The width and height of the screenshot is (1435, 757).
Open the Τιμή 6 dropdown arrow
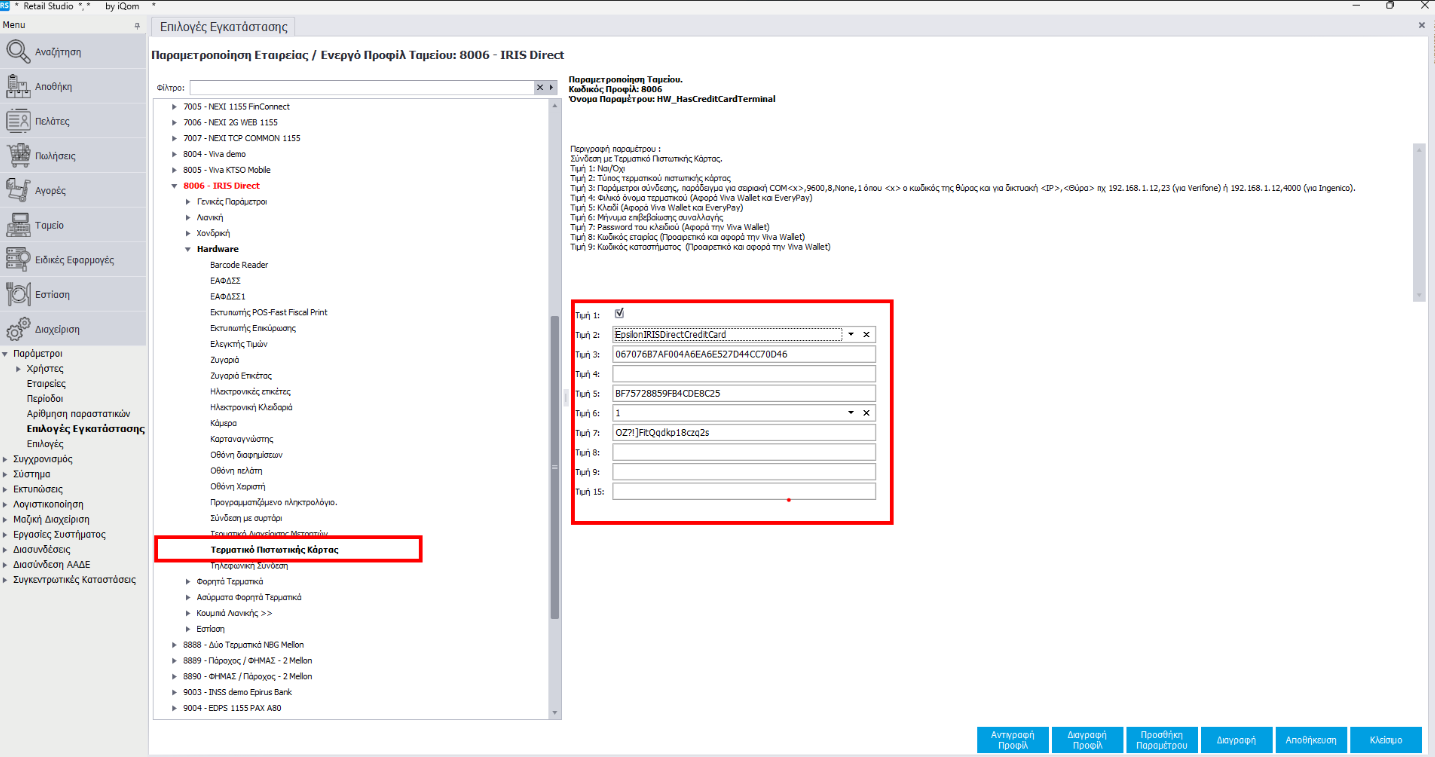(851, 413)
